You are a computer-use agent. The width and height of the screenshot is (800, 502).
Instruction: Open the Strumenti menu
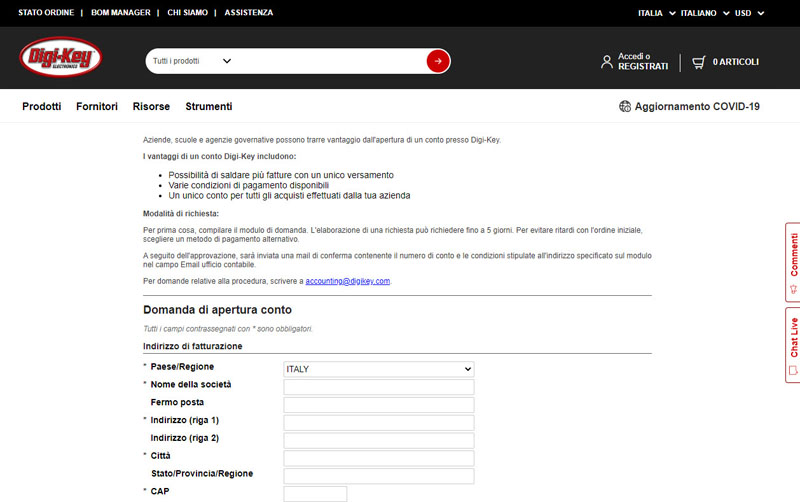click(208, 106)
